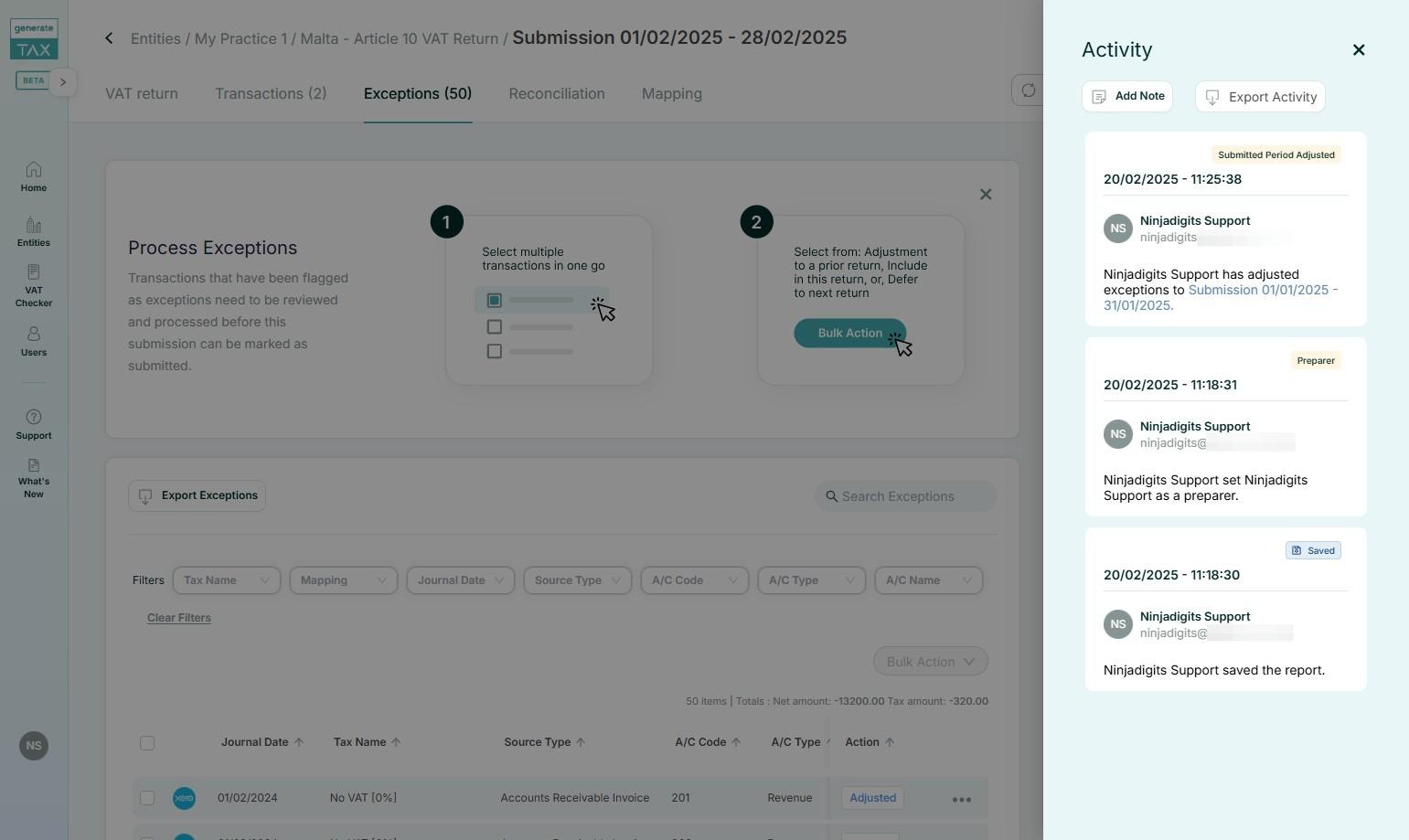The image size is (1409, 840).
Task: Open the Tax Name filter dropdown
Action: [x=226, y=580]
